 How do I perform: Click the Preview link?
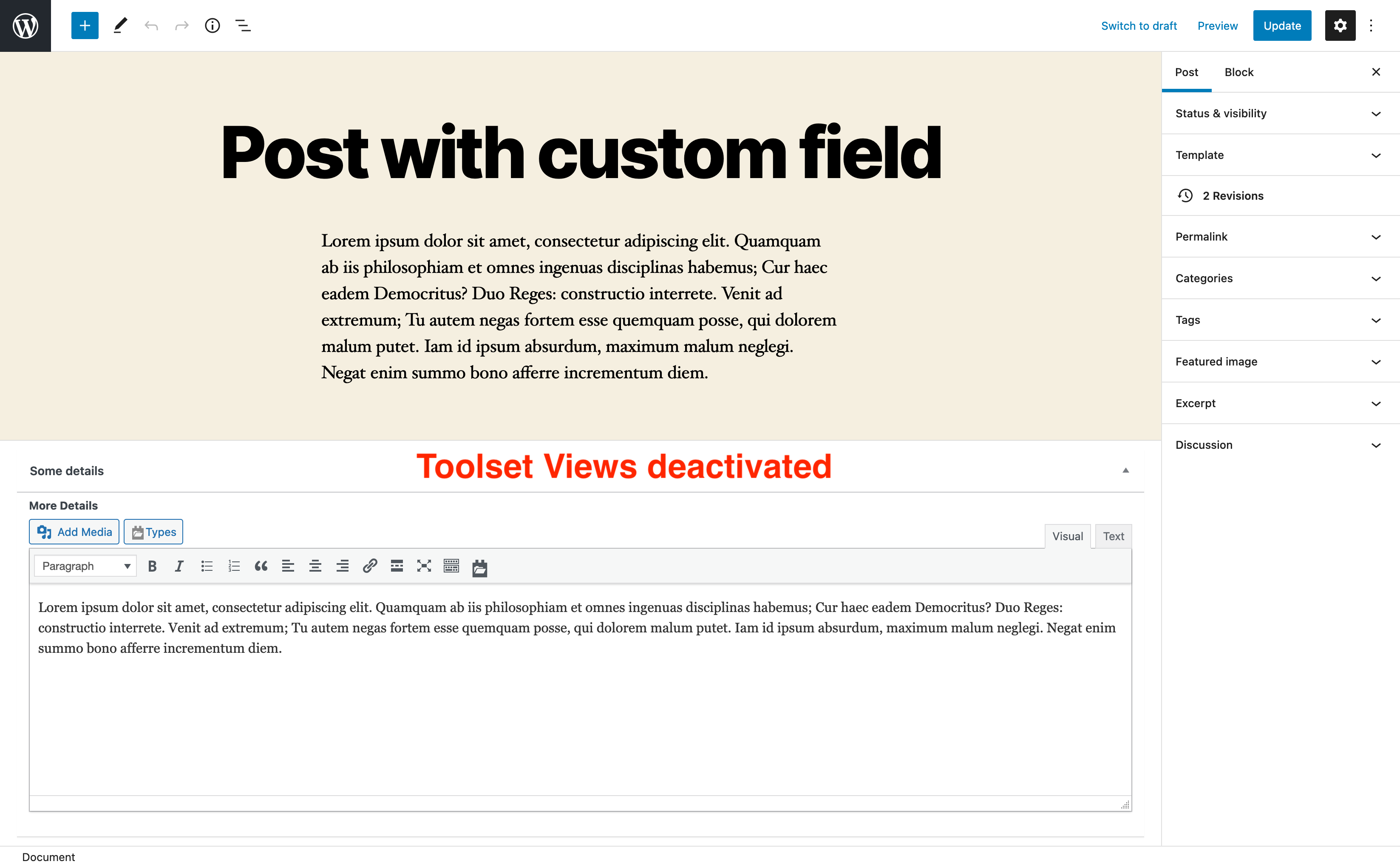[x=1217, y=26]
